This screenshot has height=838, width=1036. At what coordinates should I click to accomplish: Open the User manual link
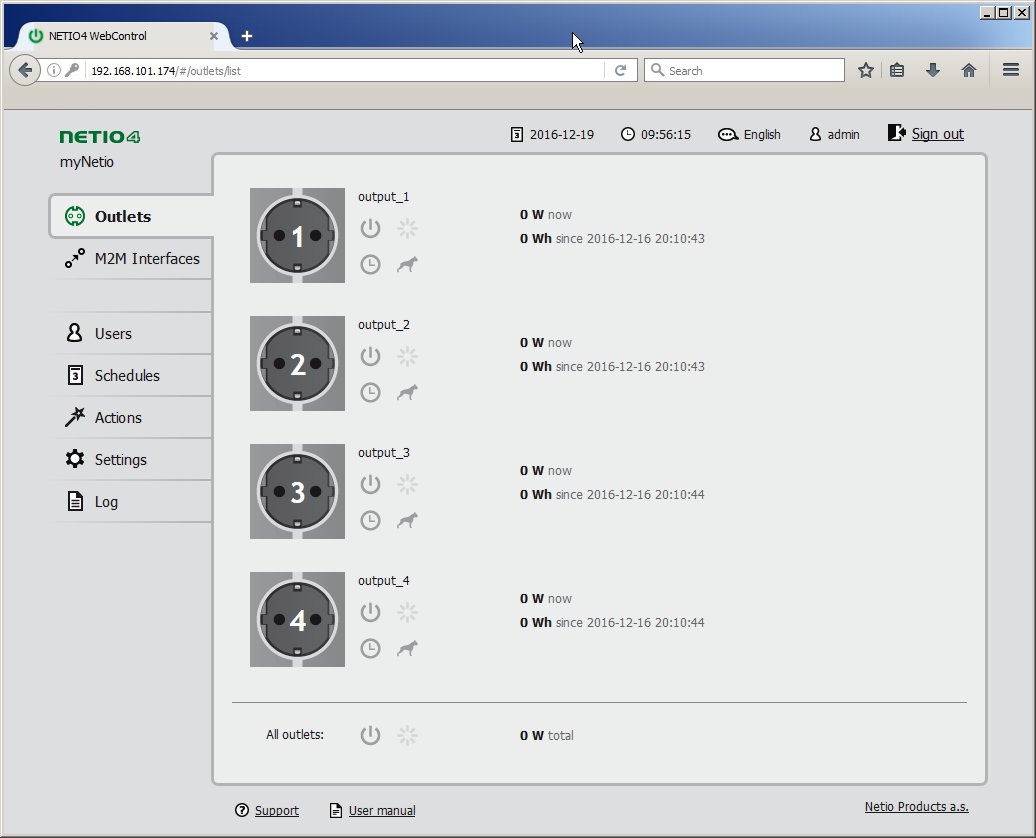381,811
